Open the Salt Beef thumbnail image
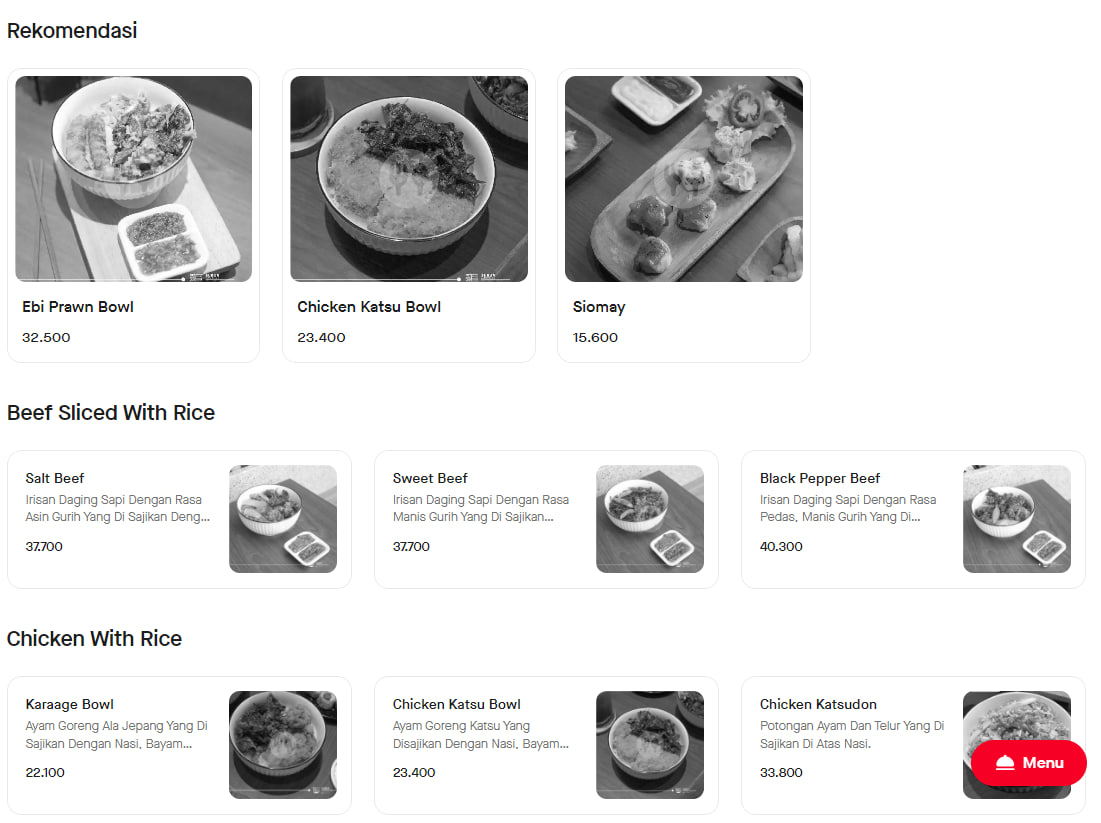 tap(283, 519)
